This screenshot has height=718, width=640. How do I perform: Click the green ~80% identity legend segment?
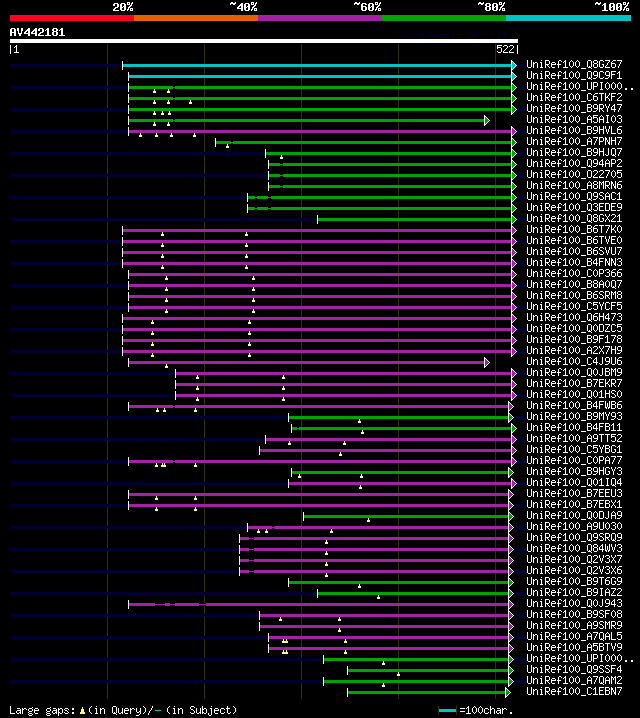(x=444, y=18)
